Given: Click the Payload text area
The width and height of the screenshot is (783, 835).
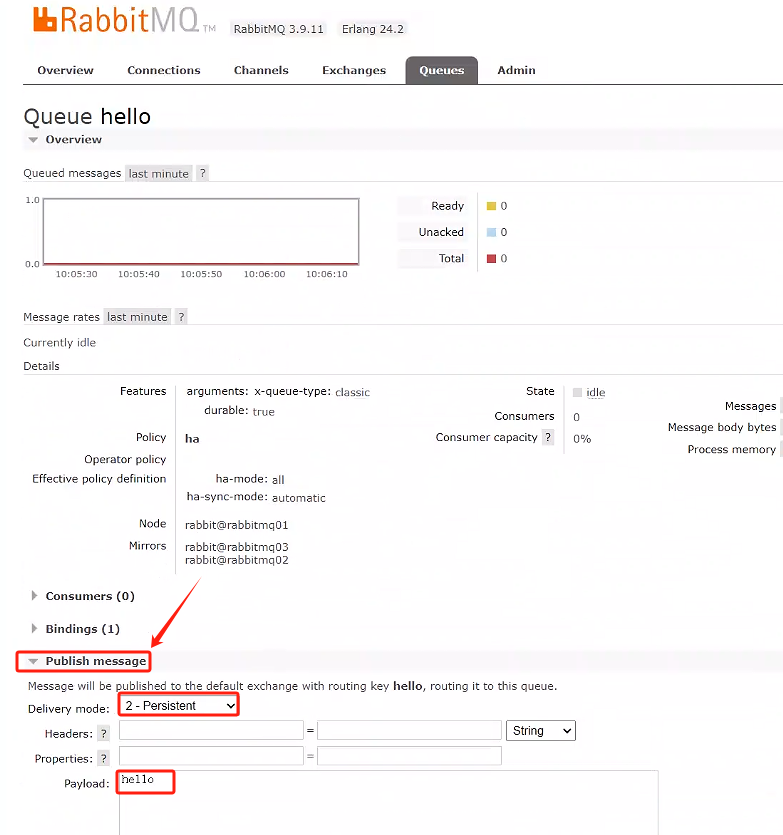Looking at the screenshot, I should tap(388, 803).
